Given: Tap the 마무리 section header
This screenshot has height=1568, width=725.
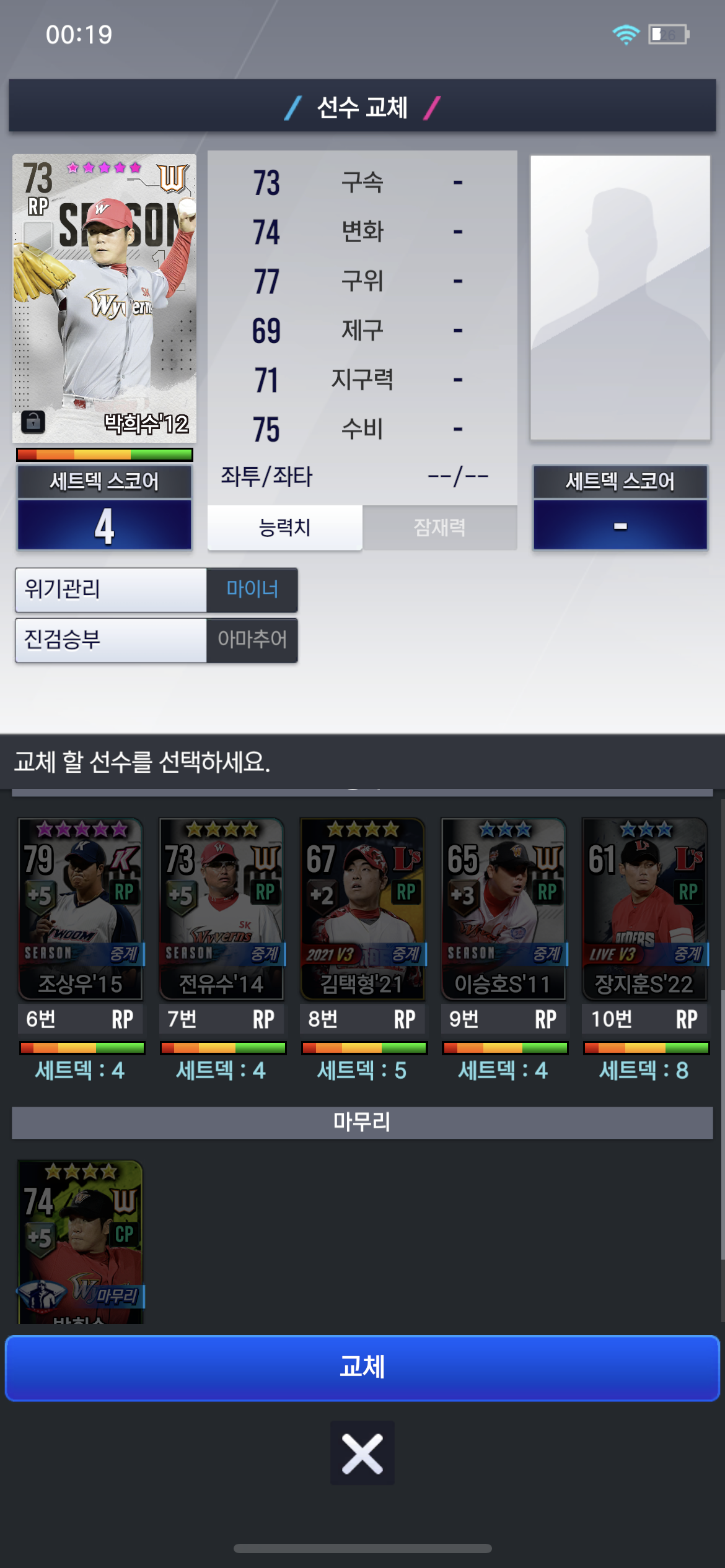Looking at the screenshot, I should click(362, 1122).
